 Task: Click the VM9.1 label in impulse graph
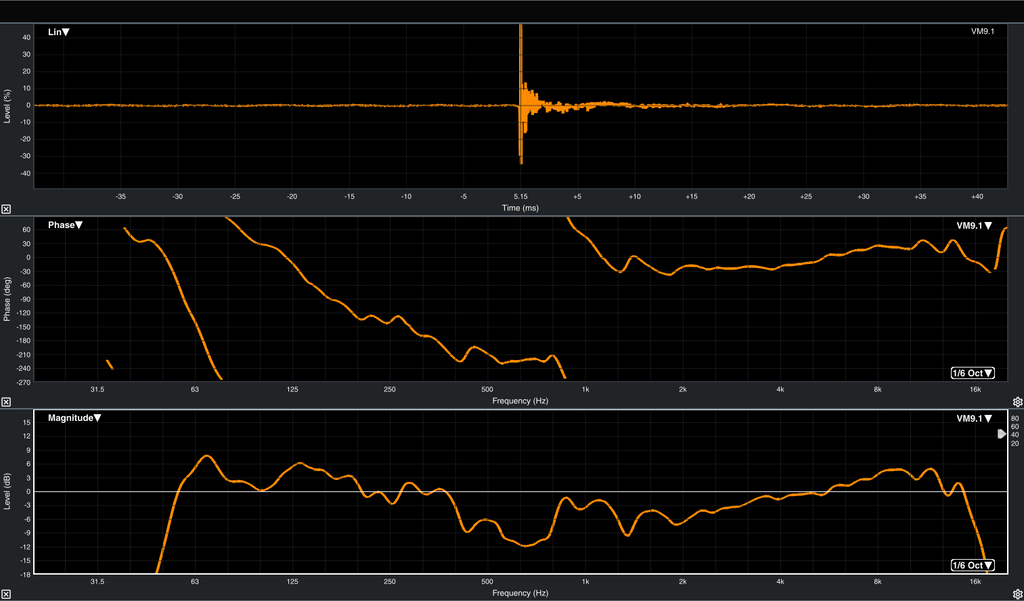click(x=989, y=32)
